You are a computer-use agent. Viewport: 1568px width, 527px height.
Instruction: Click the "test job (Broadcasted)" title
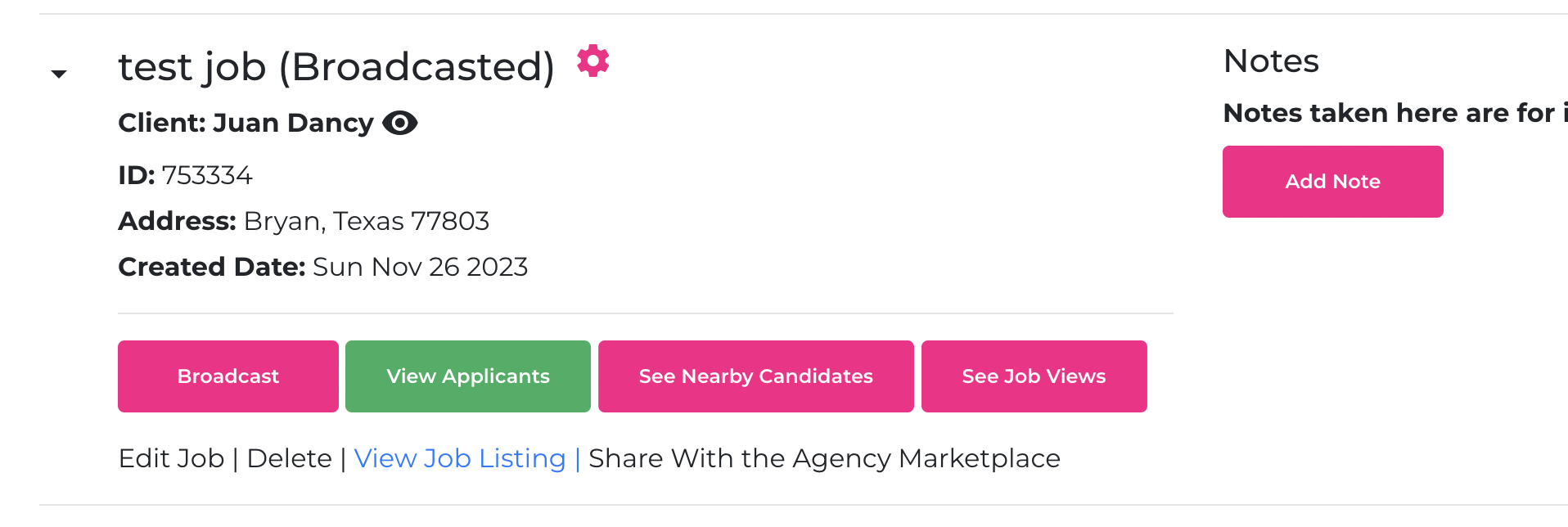(x=336, y=67)
